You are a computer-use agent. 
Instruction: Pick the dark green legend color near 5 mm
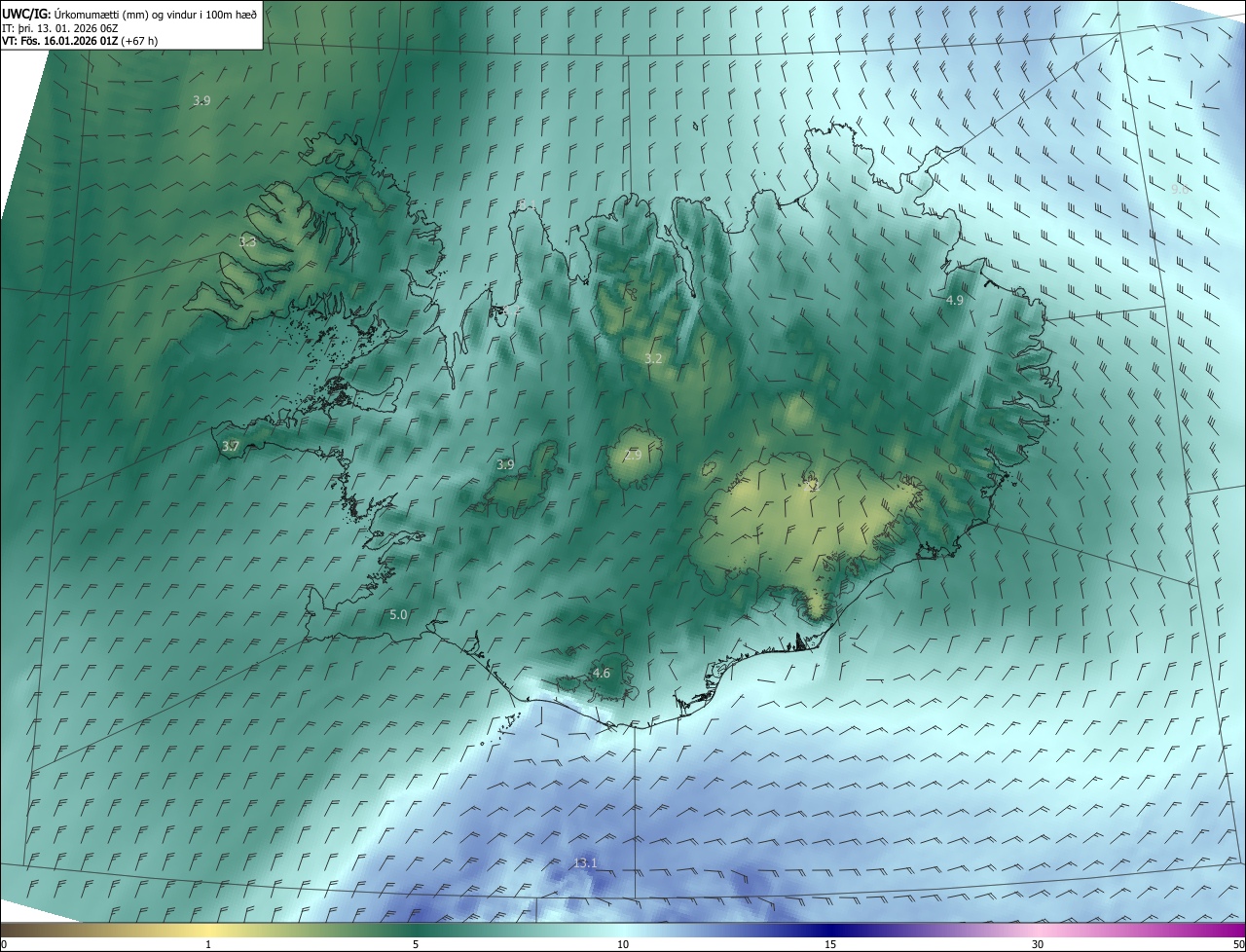coord(416,931)
